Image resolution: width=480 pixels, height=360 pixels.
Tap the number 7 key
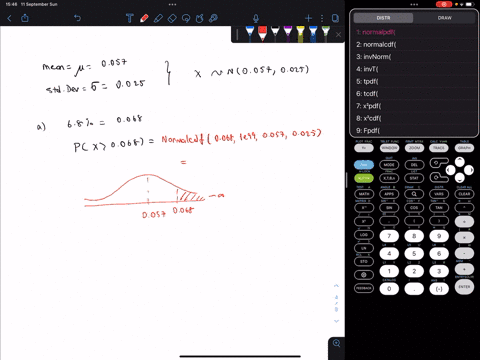(389, 236)
